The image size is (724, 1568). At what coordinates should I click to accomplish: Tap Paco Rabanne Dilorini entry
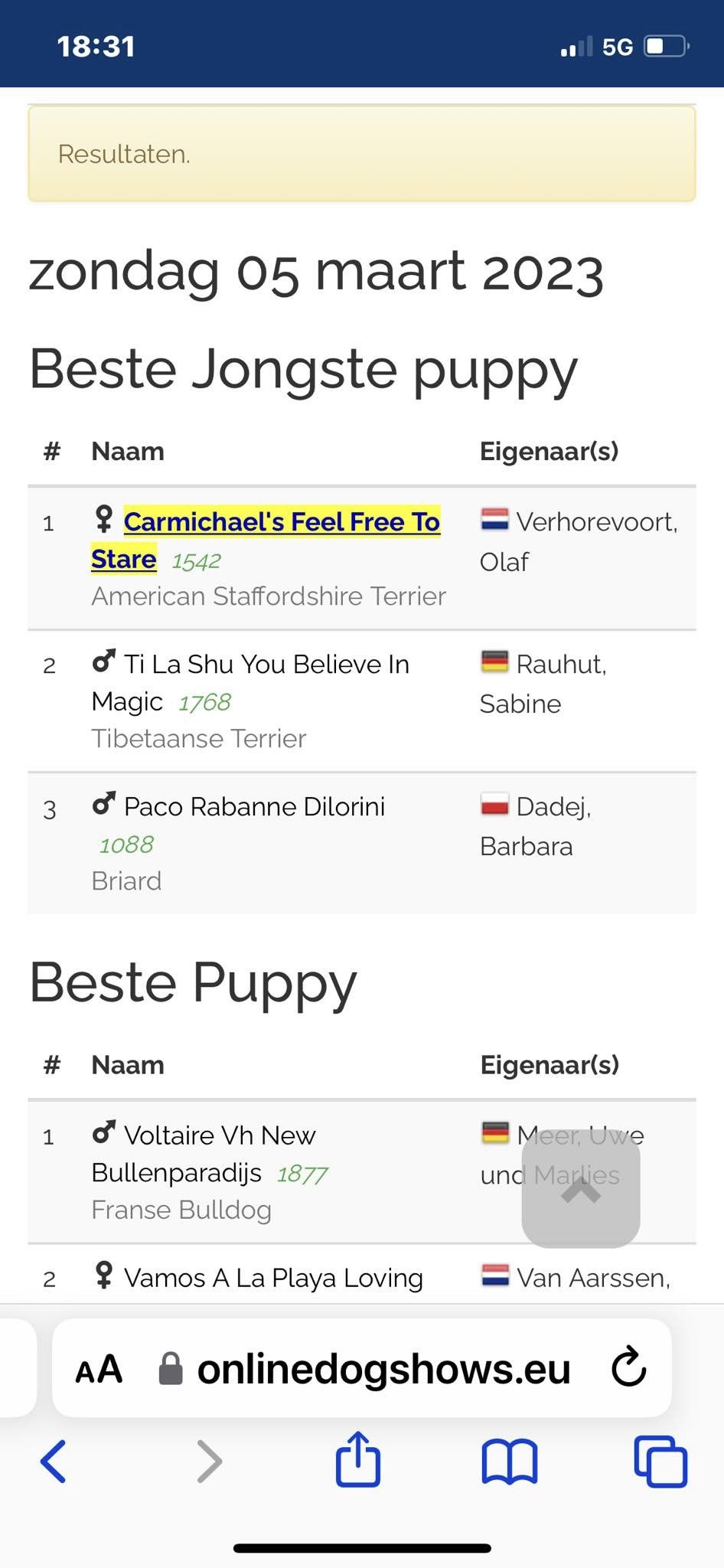pyautogui.click(x=254, y=806)
